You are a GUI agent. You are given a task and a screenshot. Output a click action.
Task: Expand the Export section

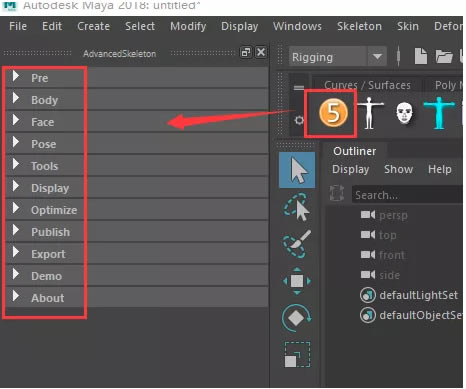(x=137, y=254)
